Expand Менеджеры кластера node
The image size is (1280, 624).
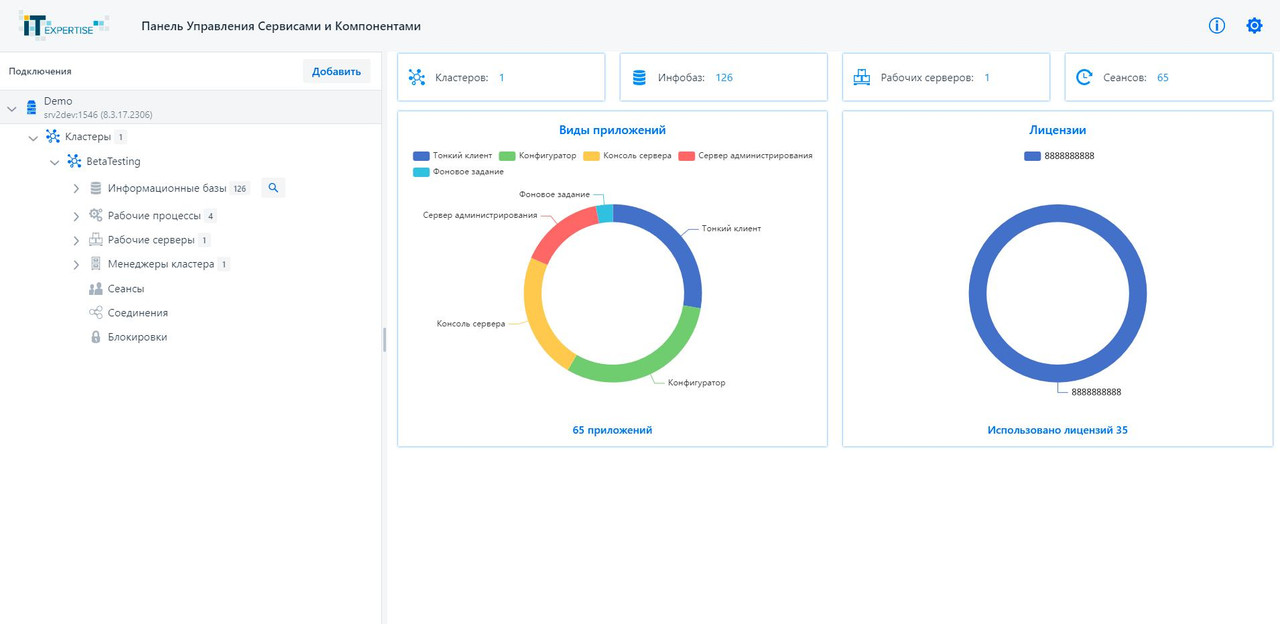tap(76, 264)
